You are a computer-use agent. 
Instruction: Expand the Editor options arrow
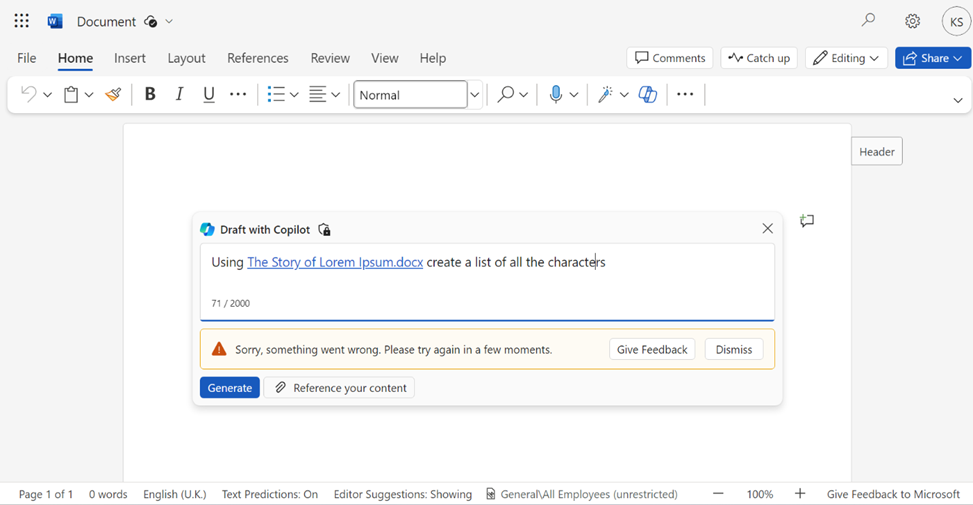(x=624, y=95)
